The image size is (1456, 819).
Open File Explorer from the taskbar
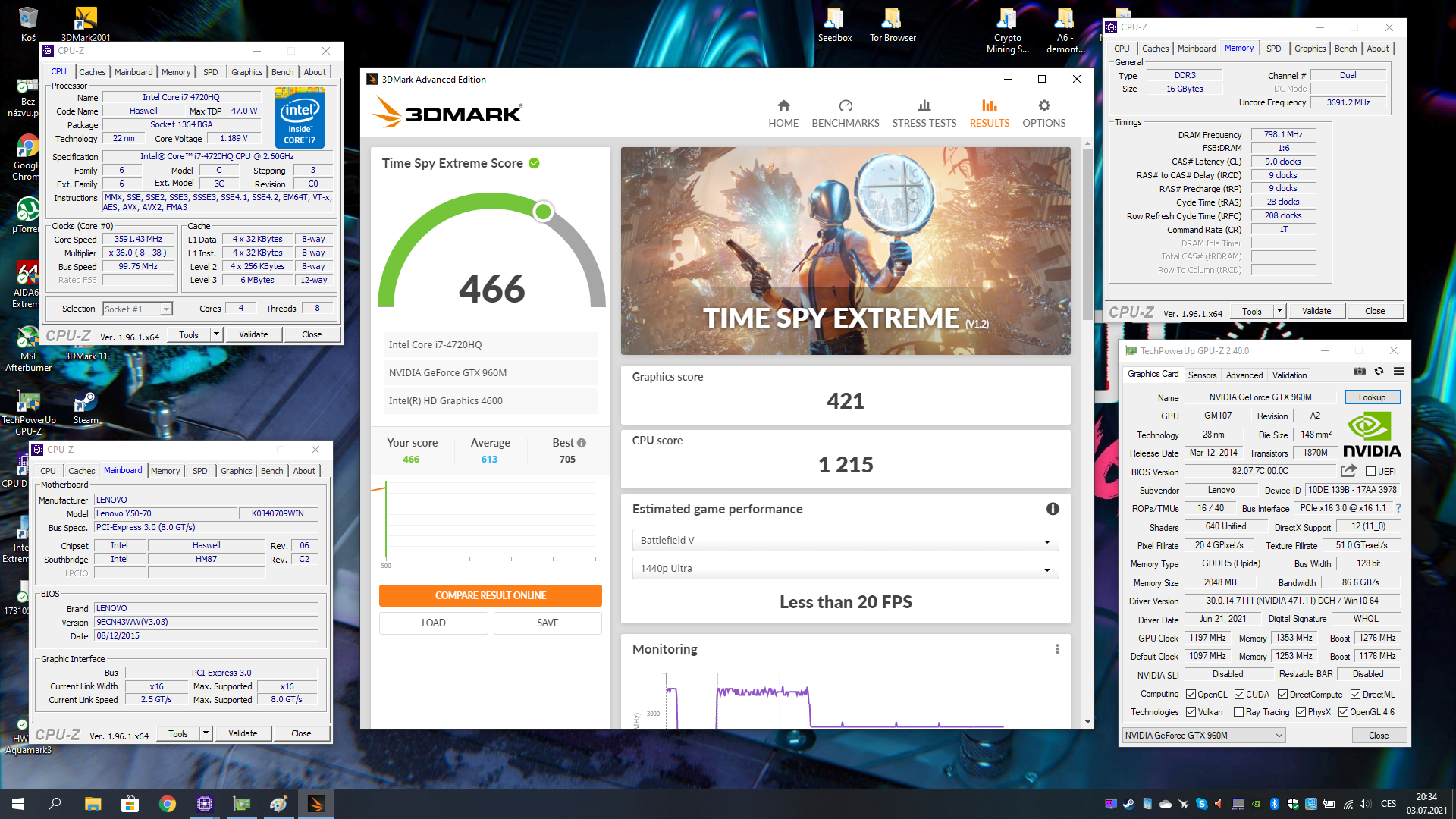click(x=93, y=804)
